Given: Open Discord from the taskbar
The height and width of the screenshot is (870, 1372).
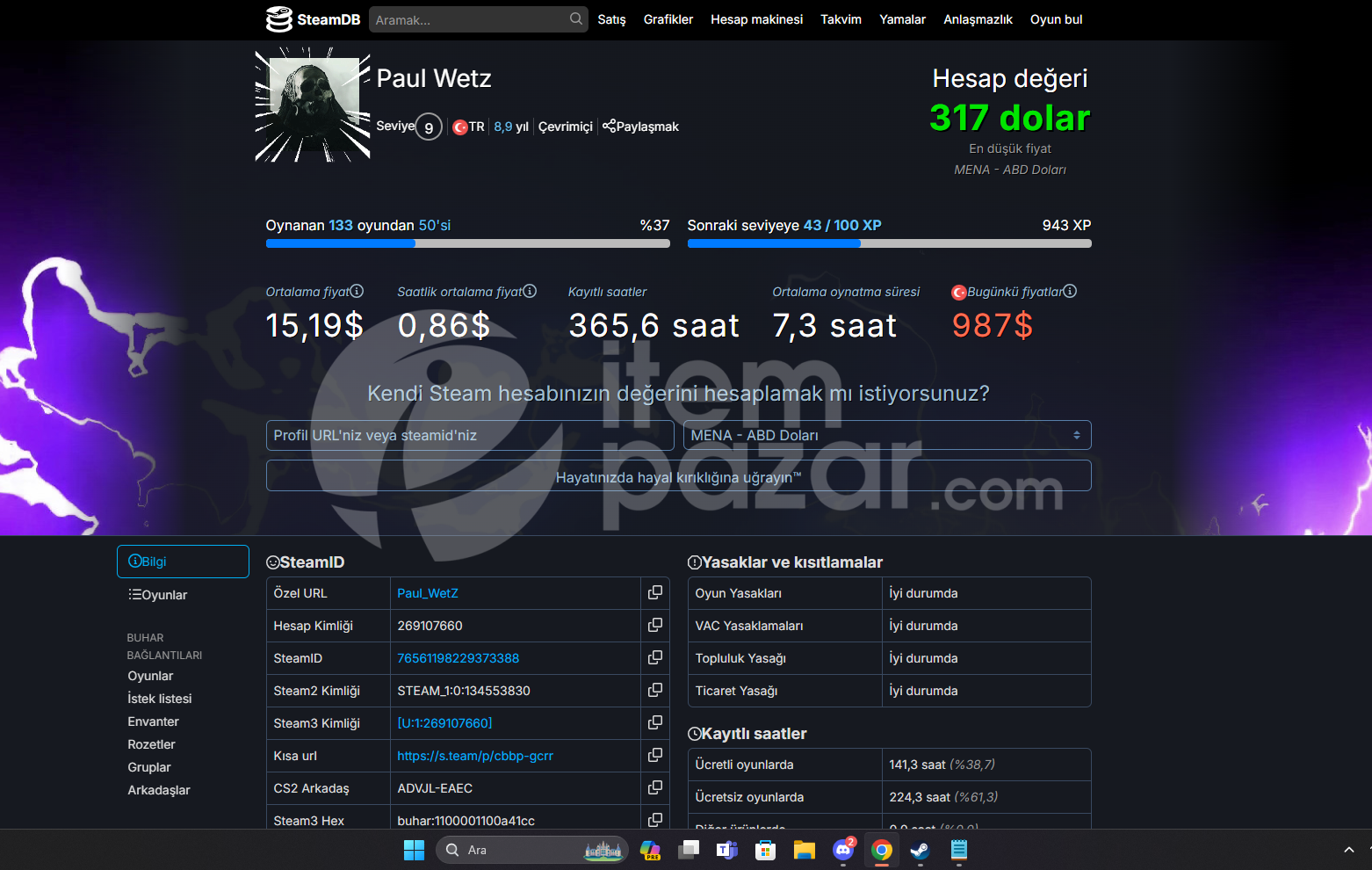Looking at the screenshot, I should tap(843, 850).
